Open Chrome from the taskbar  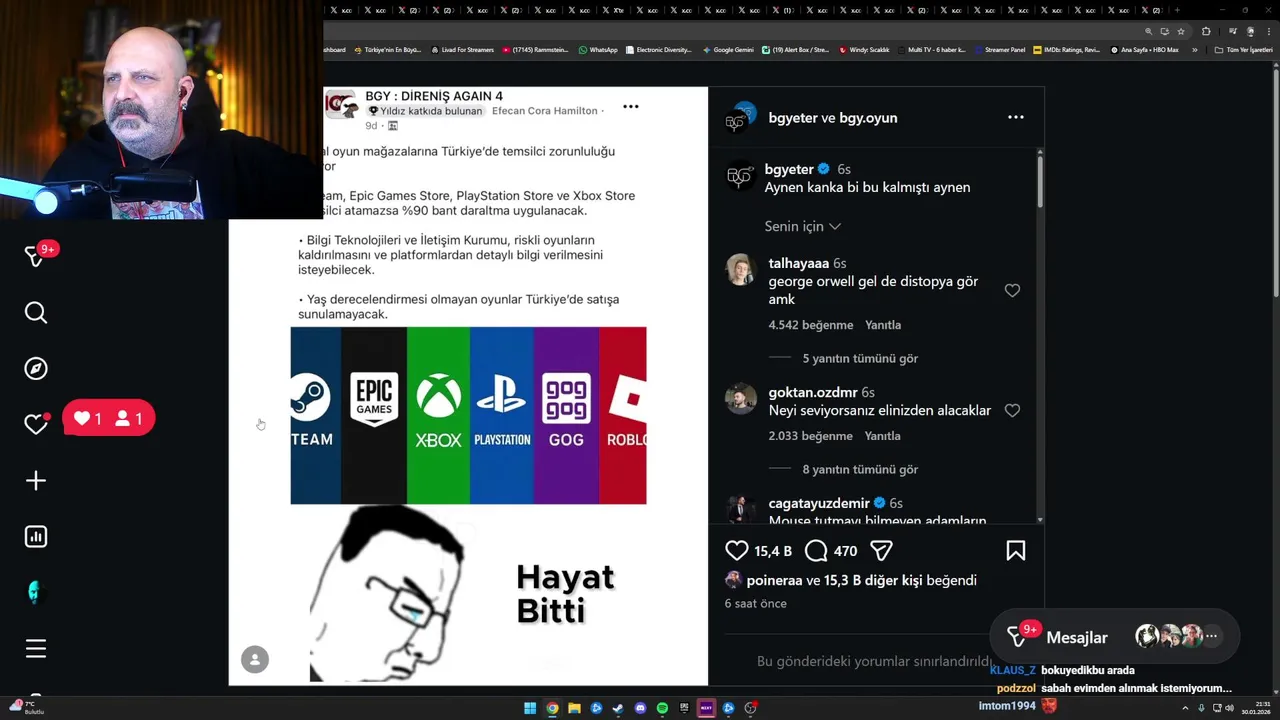point(552,708)
